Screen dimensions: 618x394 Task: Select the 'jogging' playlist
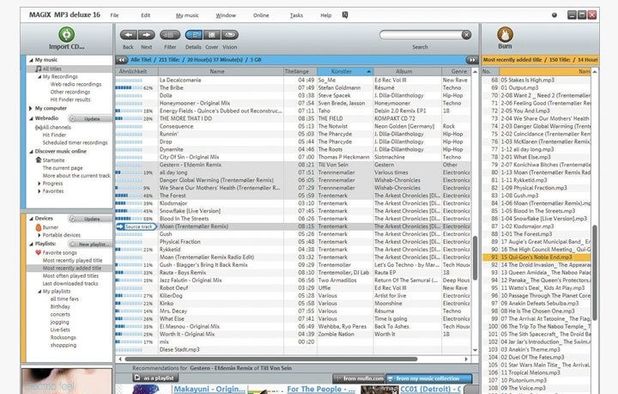coord(60,322)
